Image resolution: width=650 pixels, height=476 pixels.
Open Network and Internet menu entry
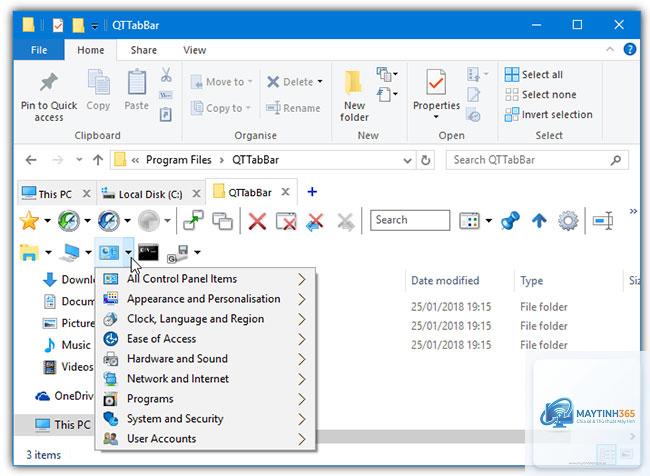[206, 379]
